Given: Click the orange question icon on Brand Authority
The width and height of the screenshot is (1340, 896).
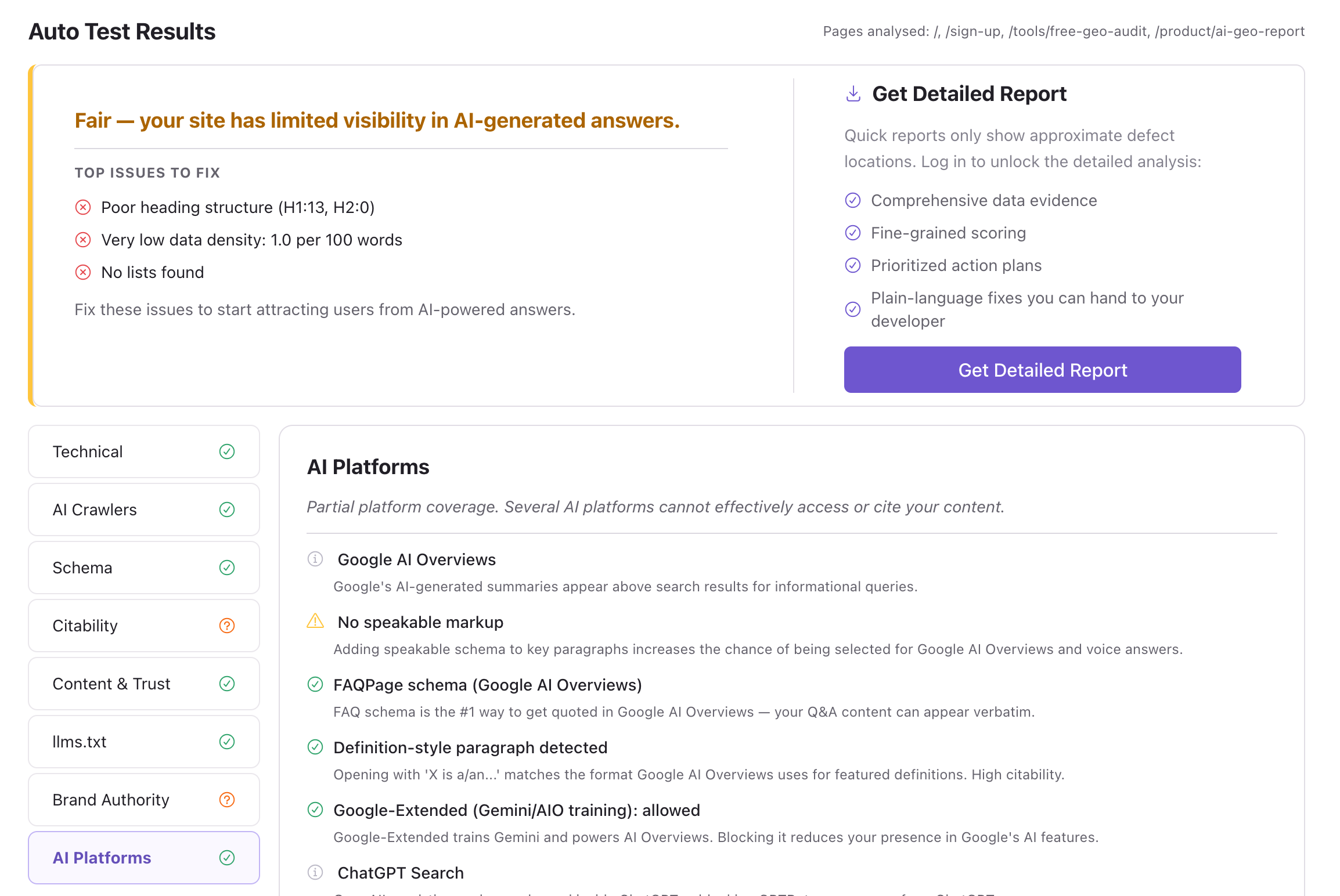Looking at the screenshot, I should tap(227, 800).
